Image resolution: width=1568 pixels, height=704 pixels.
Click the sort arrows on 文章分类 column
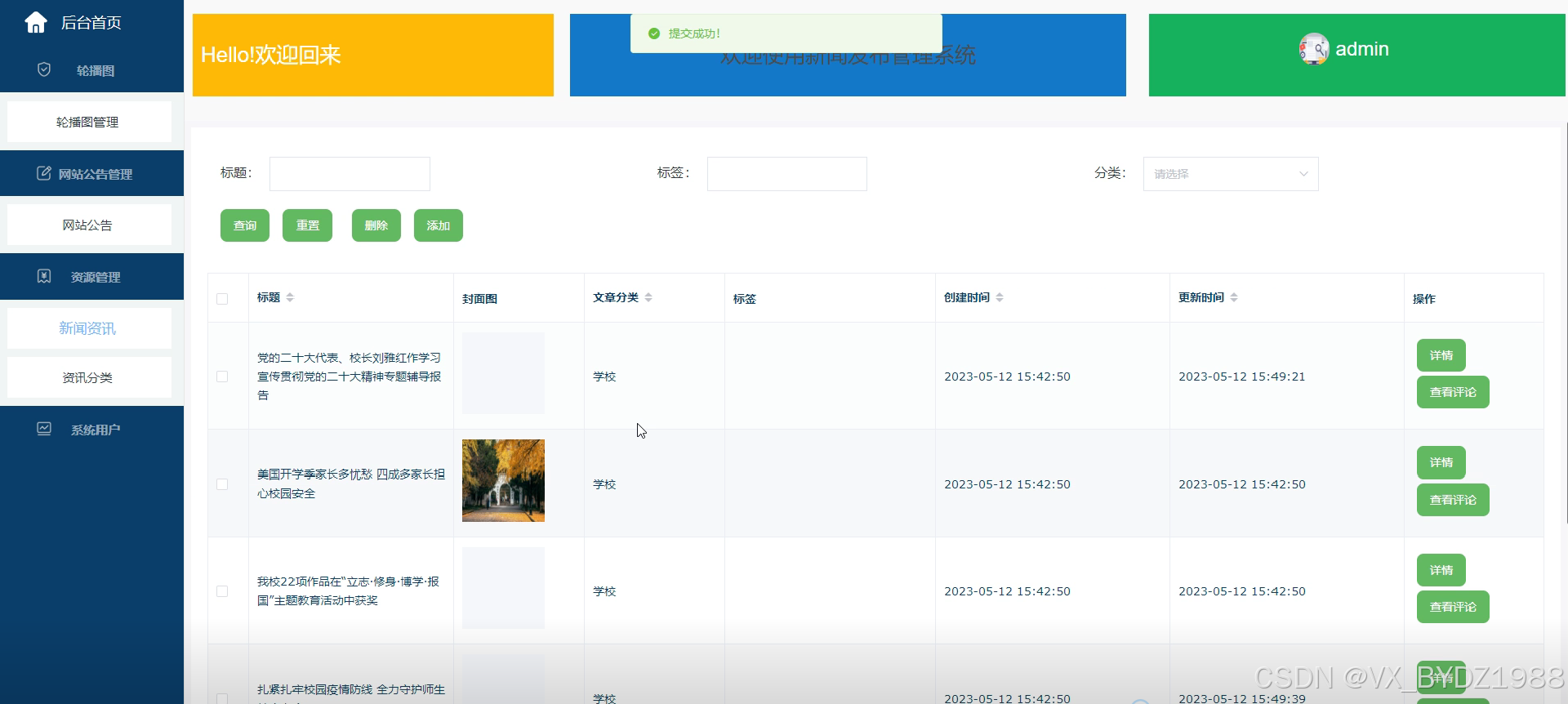coord(648,297)
